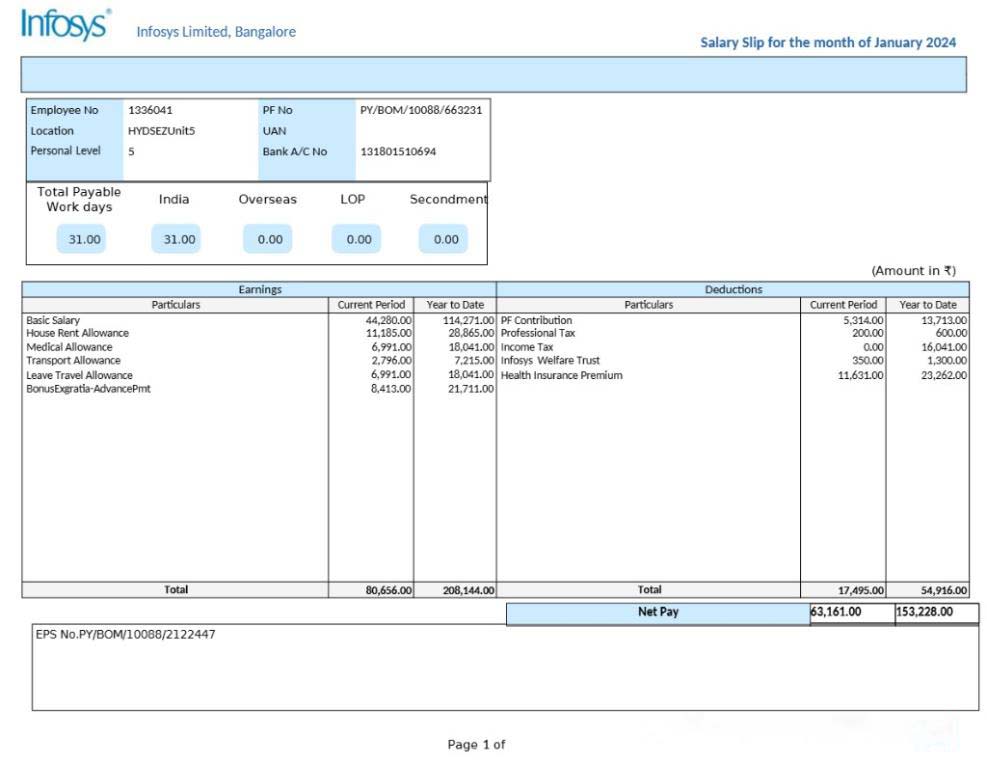
Task: Click the Deductions section header
Action: point(733,290)
